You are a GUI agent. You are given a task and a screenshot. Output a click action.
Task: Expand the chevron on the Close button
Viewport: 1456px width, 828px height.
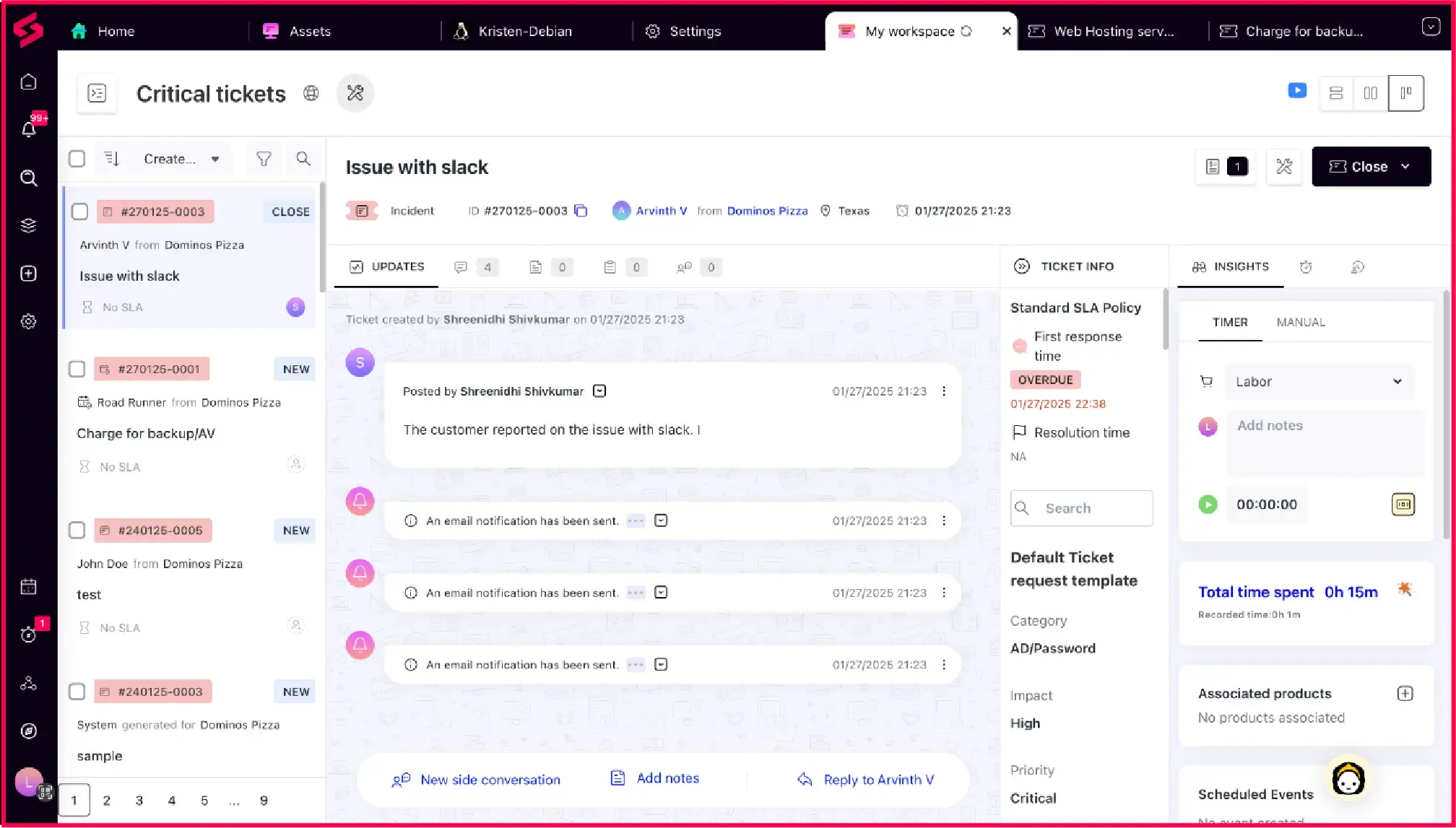pos(1405,167)
